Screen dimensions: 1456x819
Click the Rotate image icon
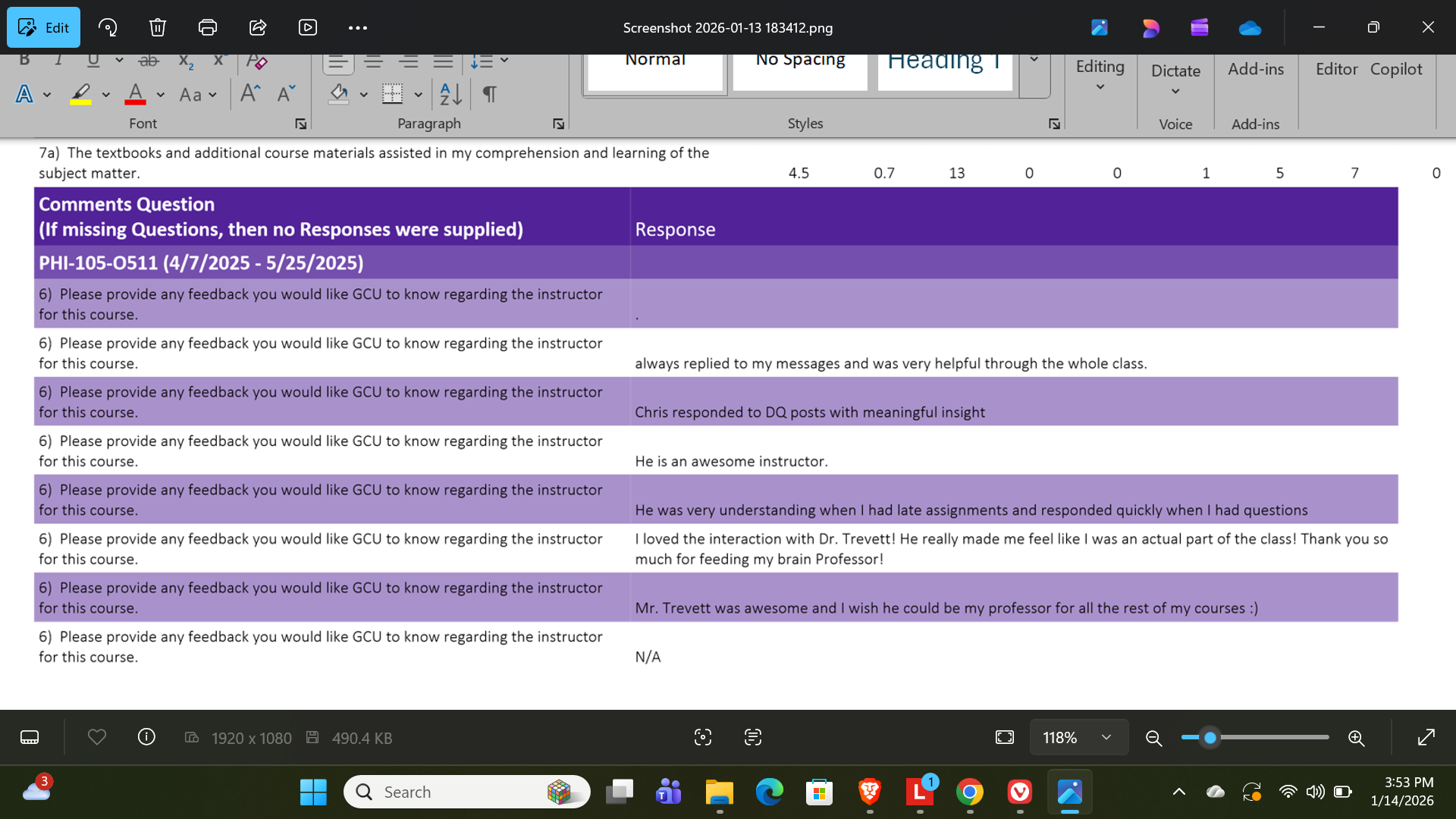click(108, 28)
